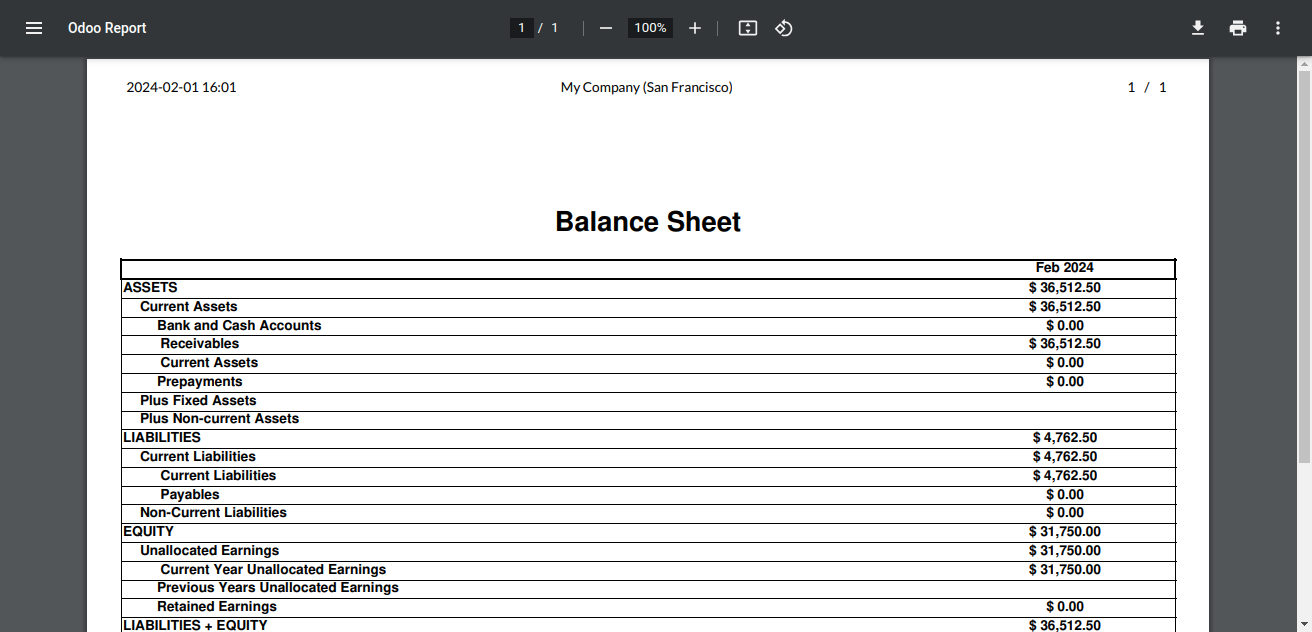Click the scrollbar up arrow
1312x632 pixels.
click(x=1304, y=63)
